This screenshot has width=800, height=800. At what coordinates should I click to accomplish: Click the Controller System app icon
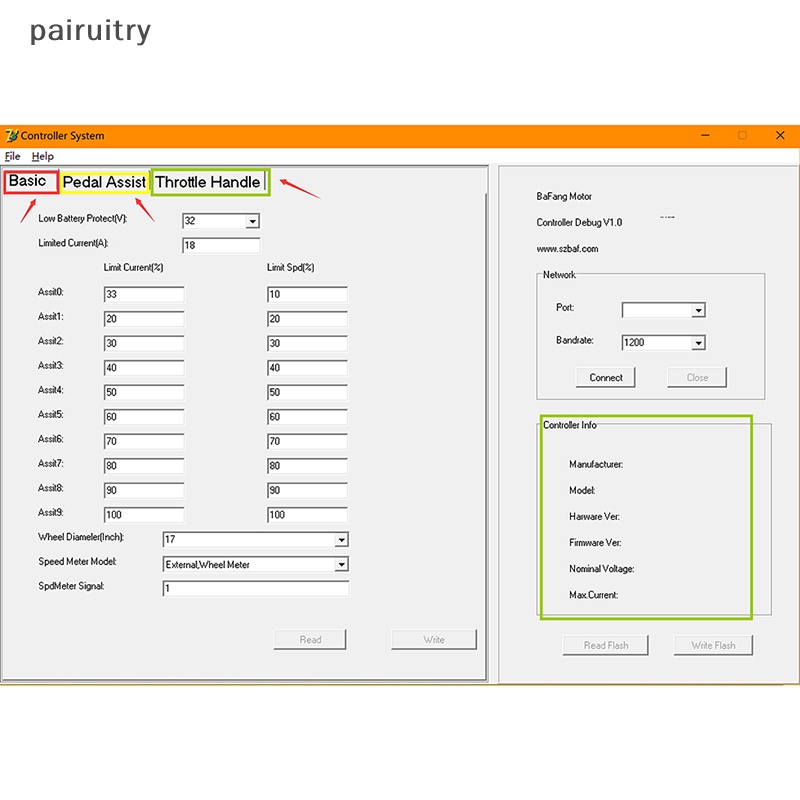click(x=12, y=136)
